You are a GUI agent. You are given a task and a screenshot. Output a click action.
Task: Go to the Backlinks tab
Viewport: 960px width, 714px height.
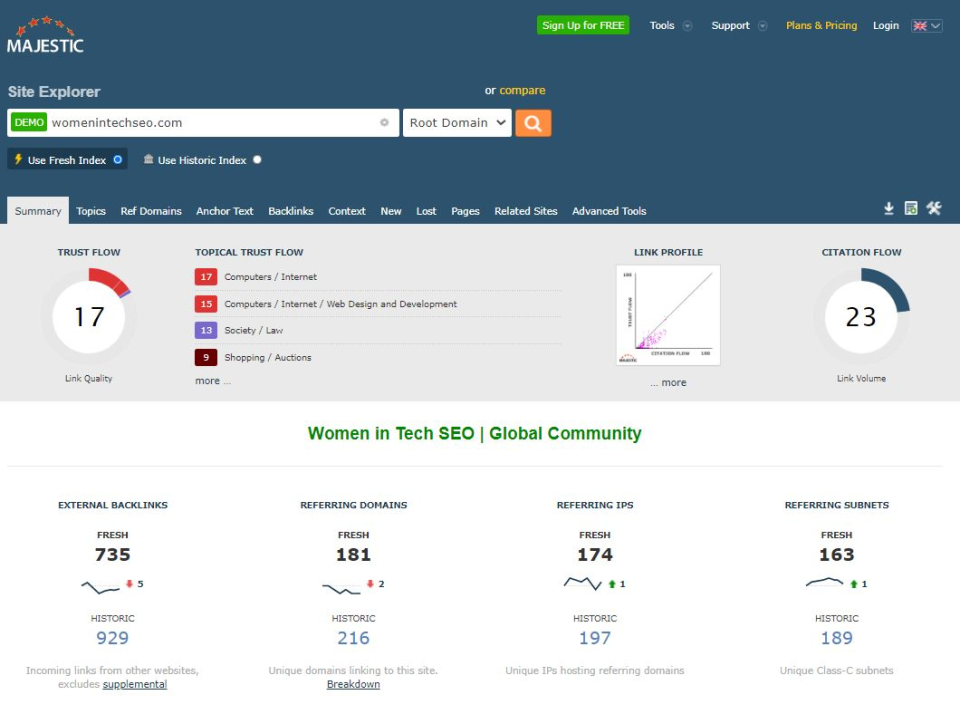[291, 211]
